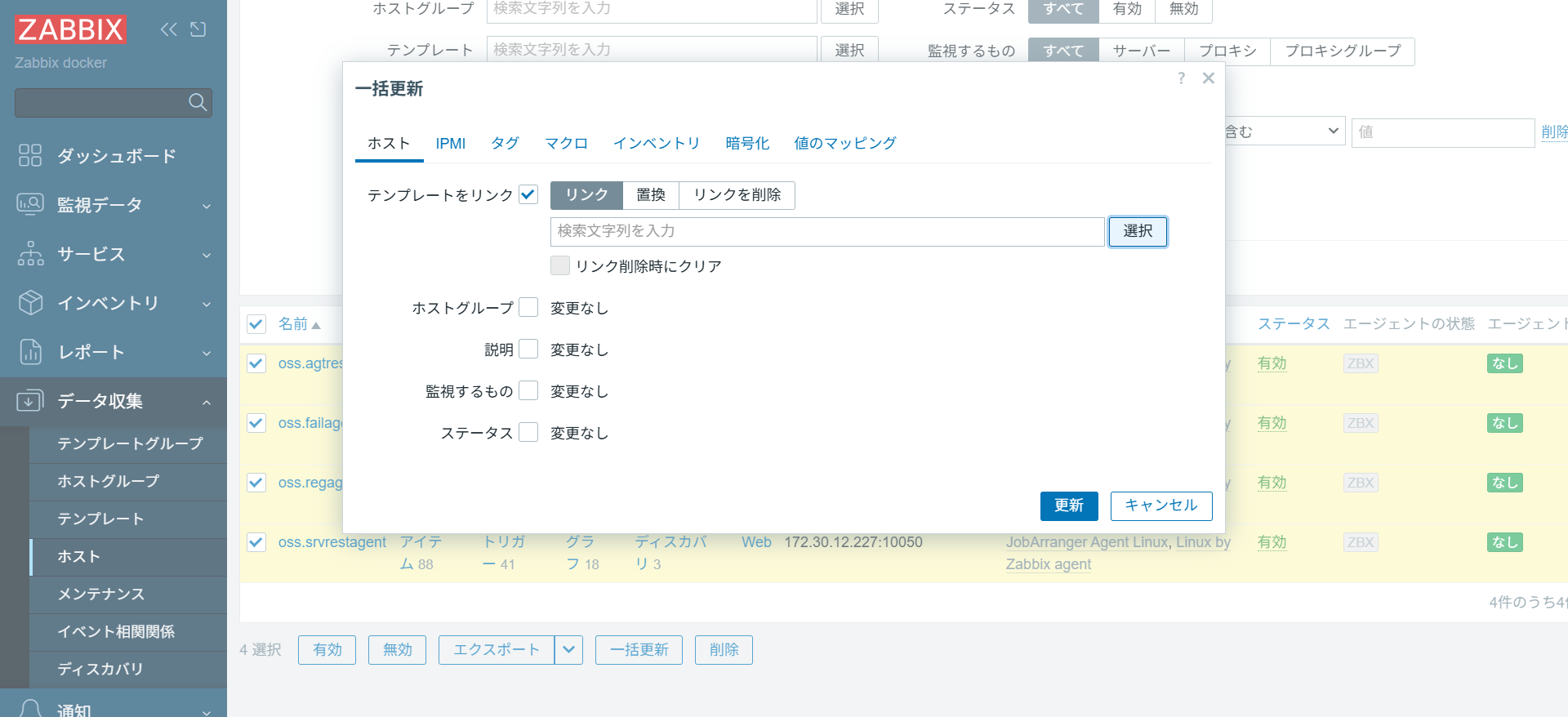Switch to IPMI tab

[451, 144]
